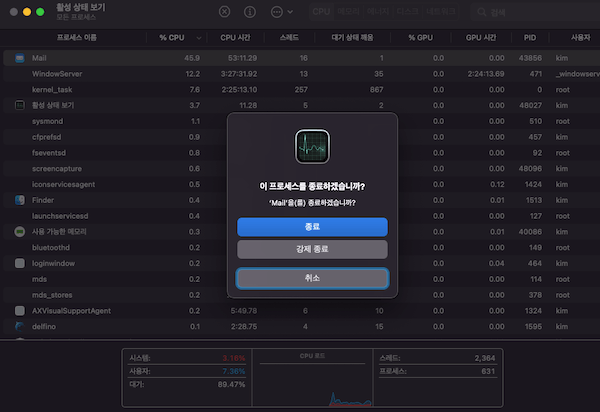This screenshot has width=600, height=412.
Task: Sort by the 사용자 column header
Action: click(580, 37)
